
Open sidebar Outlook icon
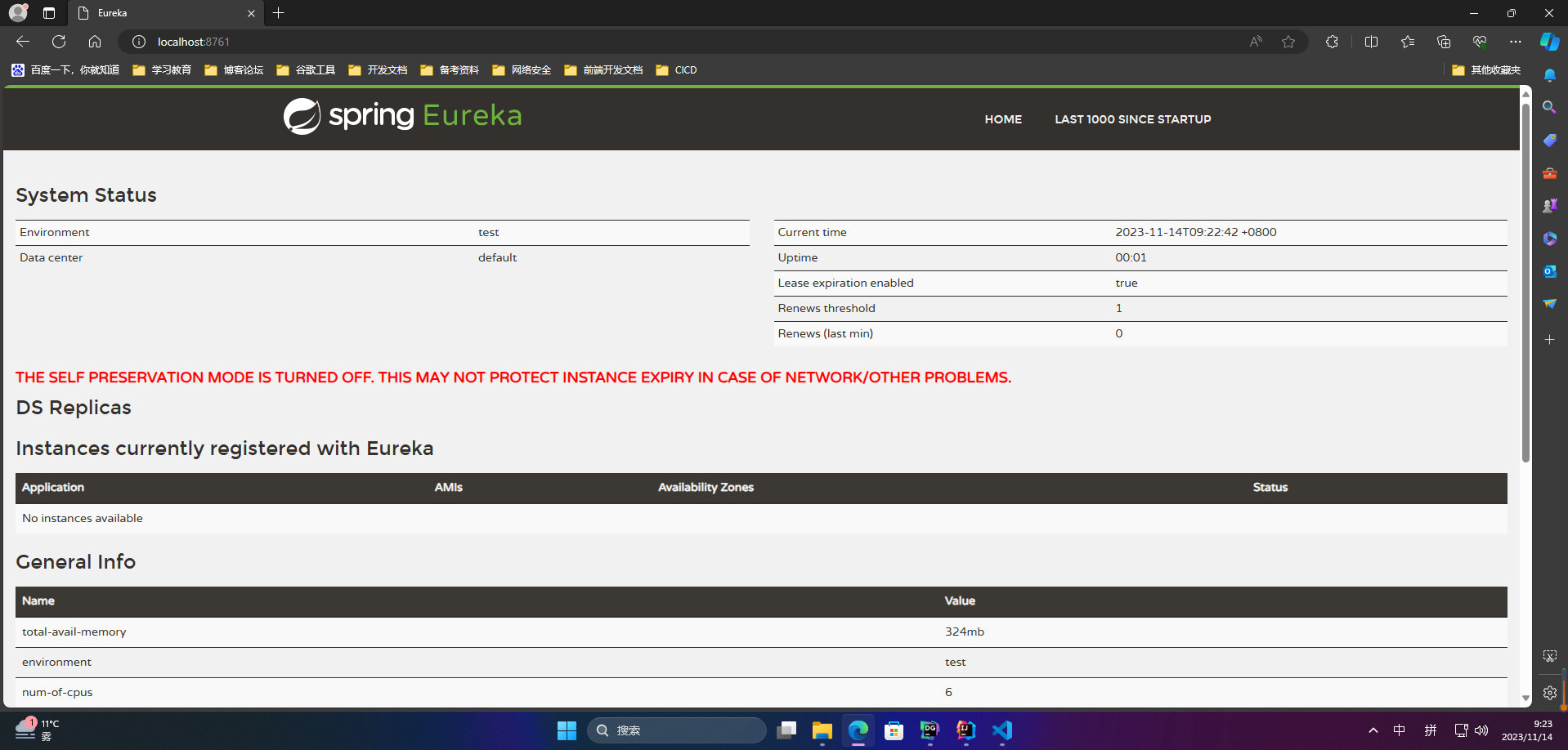(1549, 271)
